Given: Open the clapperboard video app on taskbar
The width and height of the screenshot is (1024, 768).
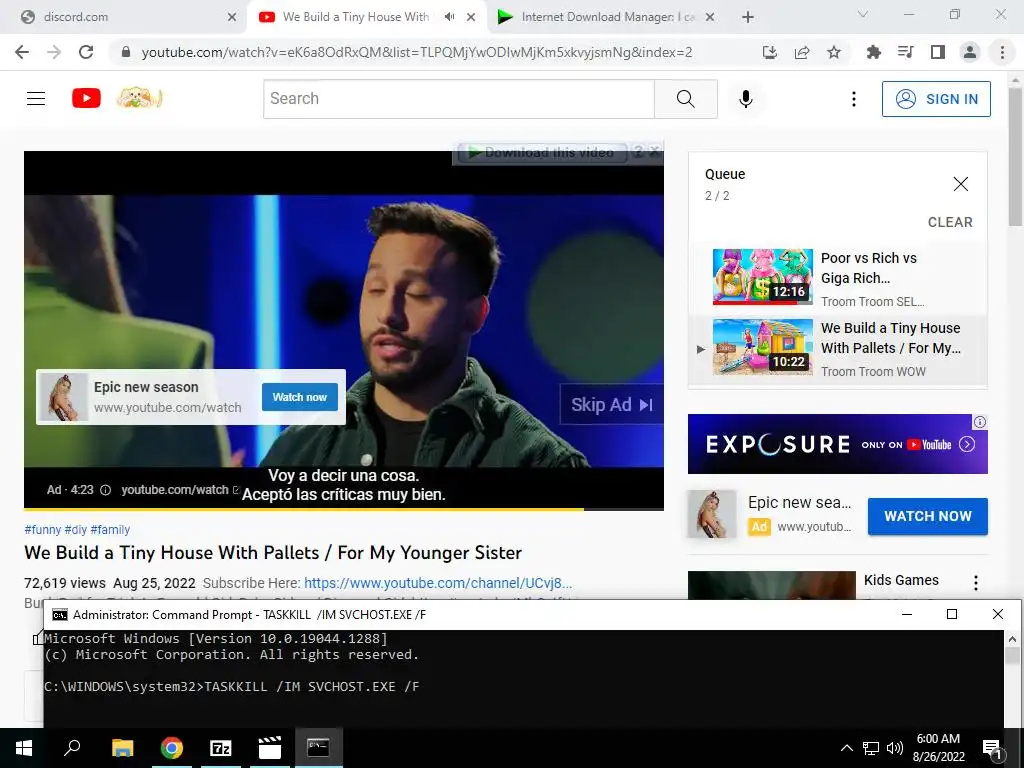Looking at the screenshot, I should pos(269,748).
